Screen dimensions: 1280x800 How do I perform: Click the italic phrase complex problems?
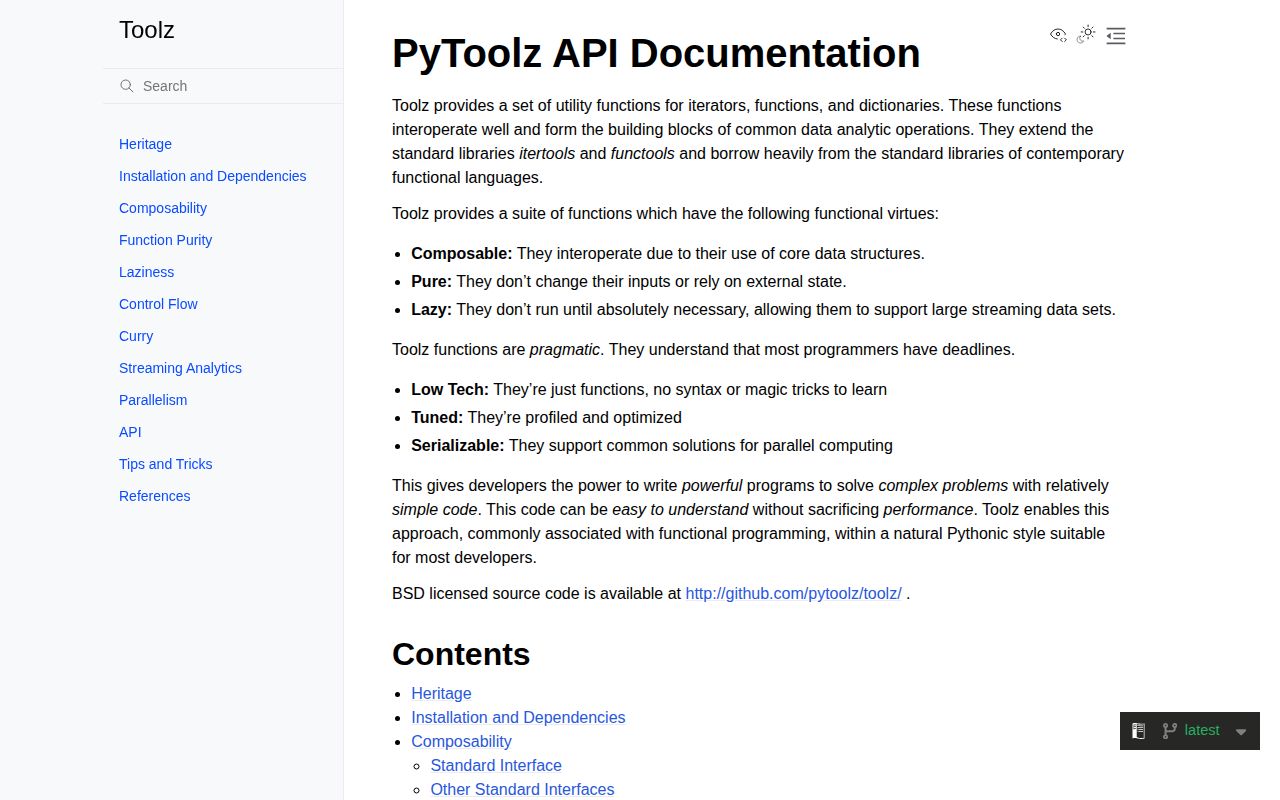pos(943,485)
